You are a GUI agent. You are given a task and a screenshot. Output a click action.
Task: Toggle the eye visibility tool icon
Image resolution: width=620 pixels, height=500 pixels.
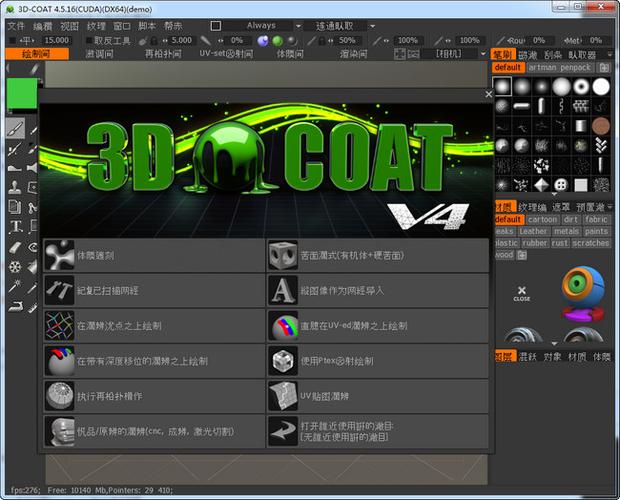[x=33, y=247]
